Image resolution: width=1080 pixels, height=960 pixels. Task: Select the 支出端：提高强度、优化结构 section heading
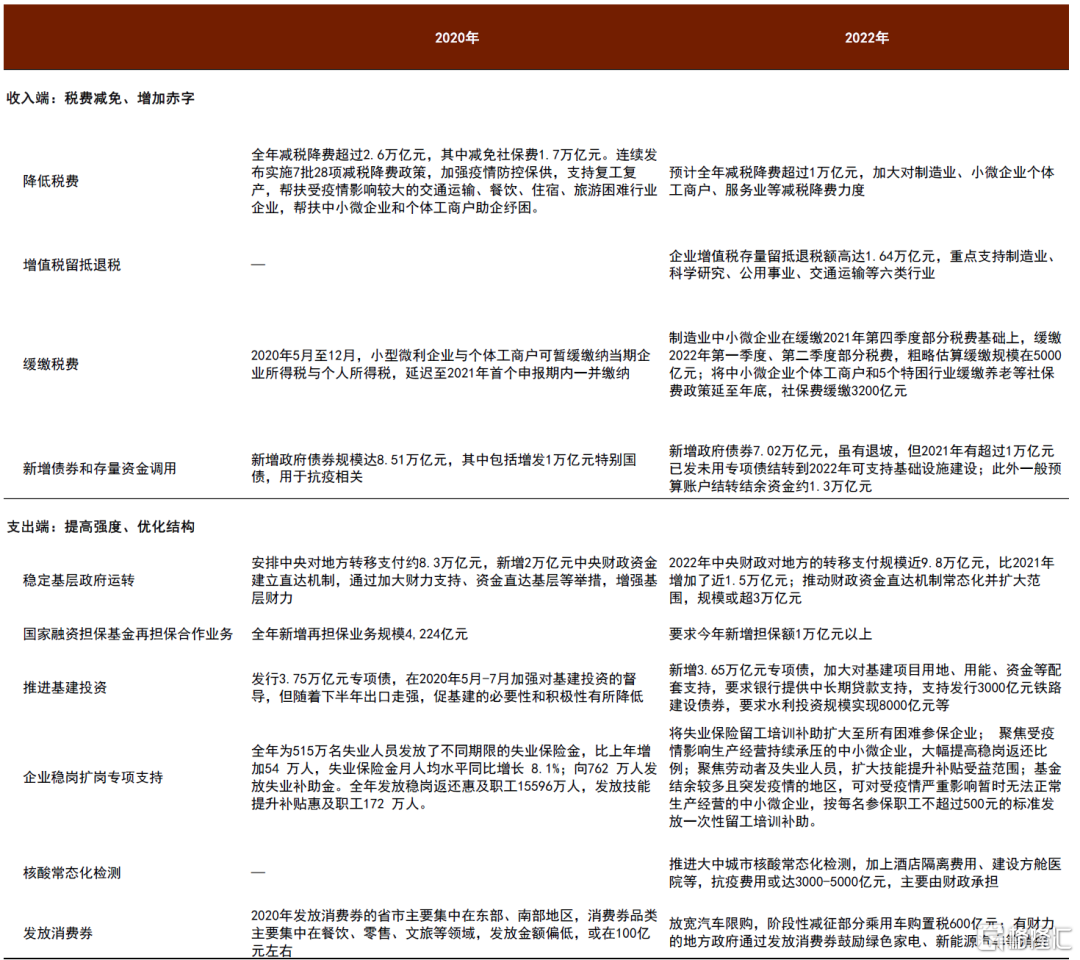(x=101, y=526)
